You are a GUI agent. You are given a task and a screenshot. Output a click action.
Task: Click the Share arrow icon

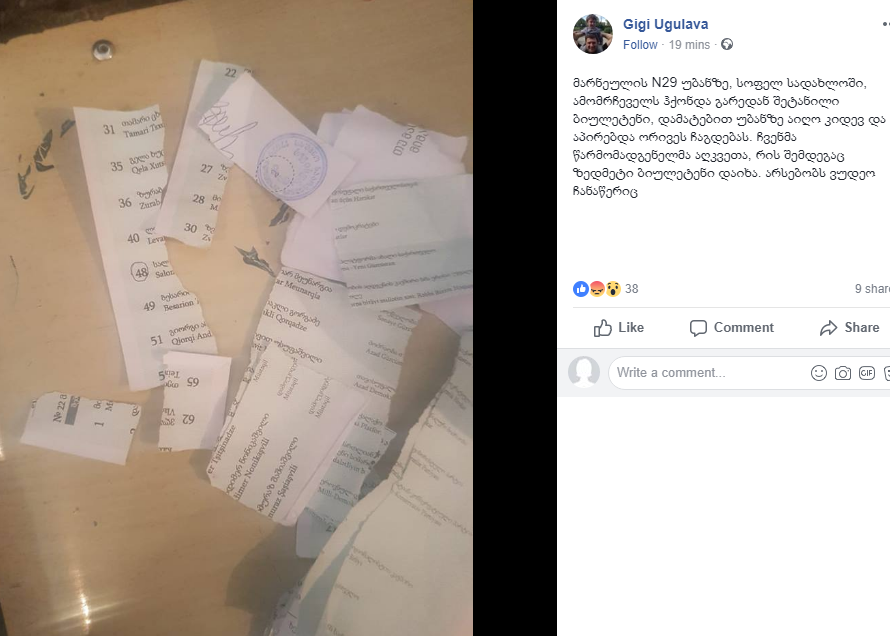[829, 328]
